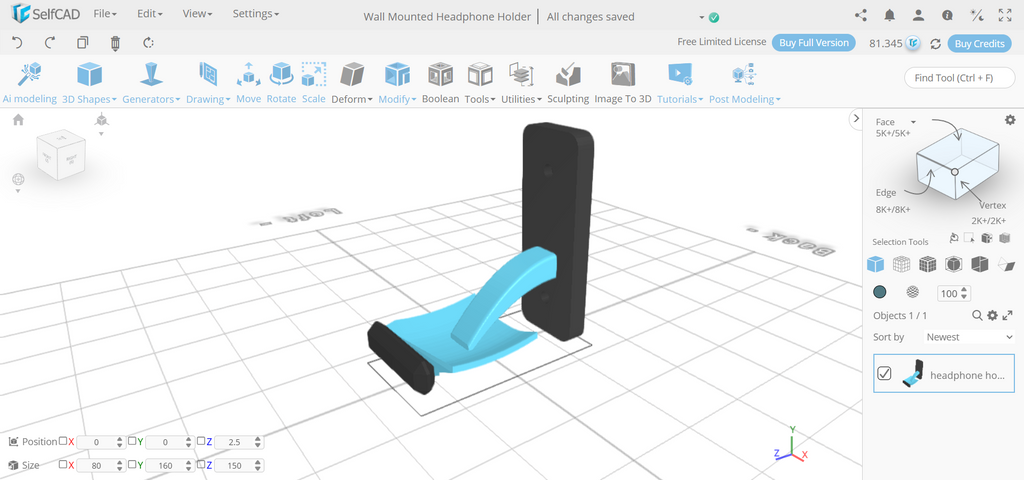
Task: Open the Sort by Newest dropdown
Action: pos(969,337)
